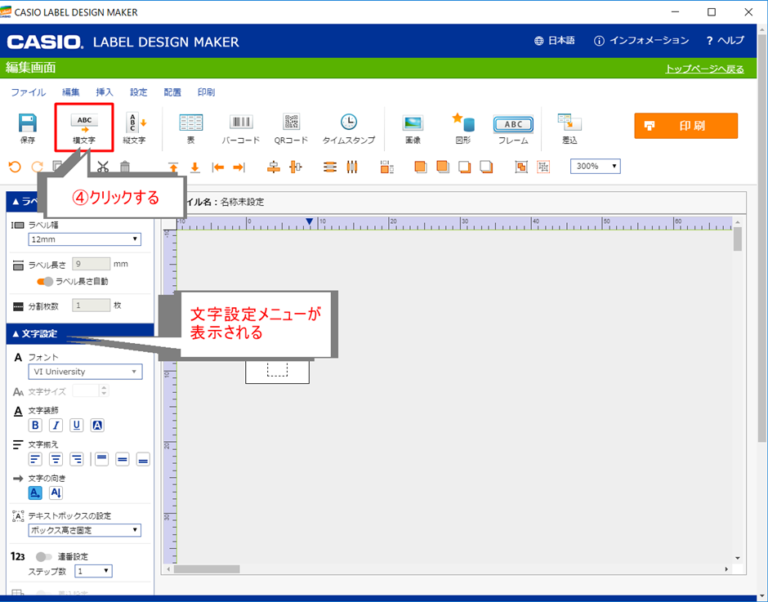This screenshot has width=768, height=602.
Task: Center text horizontally
Action: 56,459
